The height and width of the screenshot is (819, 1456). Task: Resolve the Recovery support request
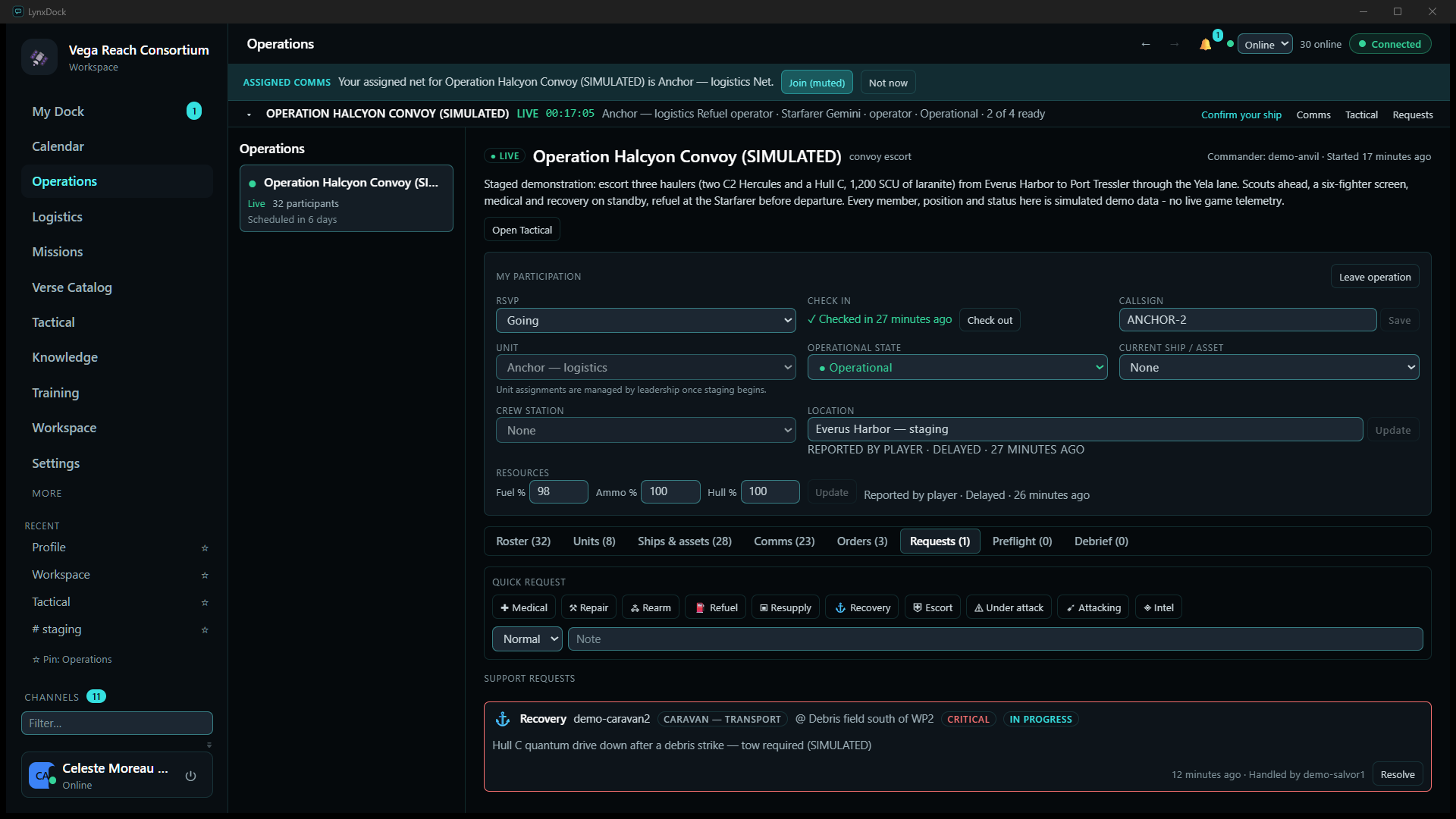click(1398, 774)
